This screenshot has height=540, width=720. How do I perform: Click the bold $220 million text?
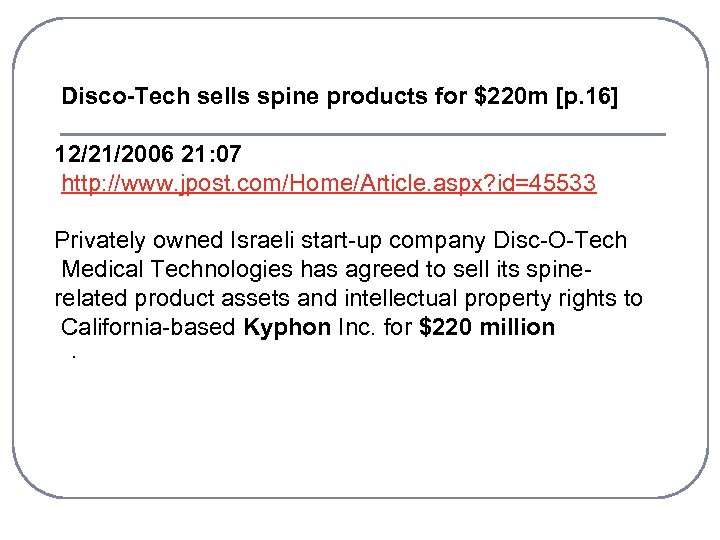point(488,327)
